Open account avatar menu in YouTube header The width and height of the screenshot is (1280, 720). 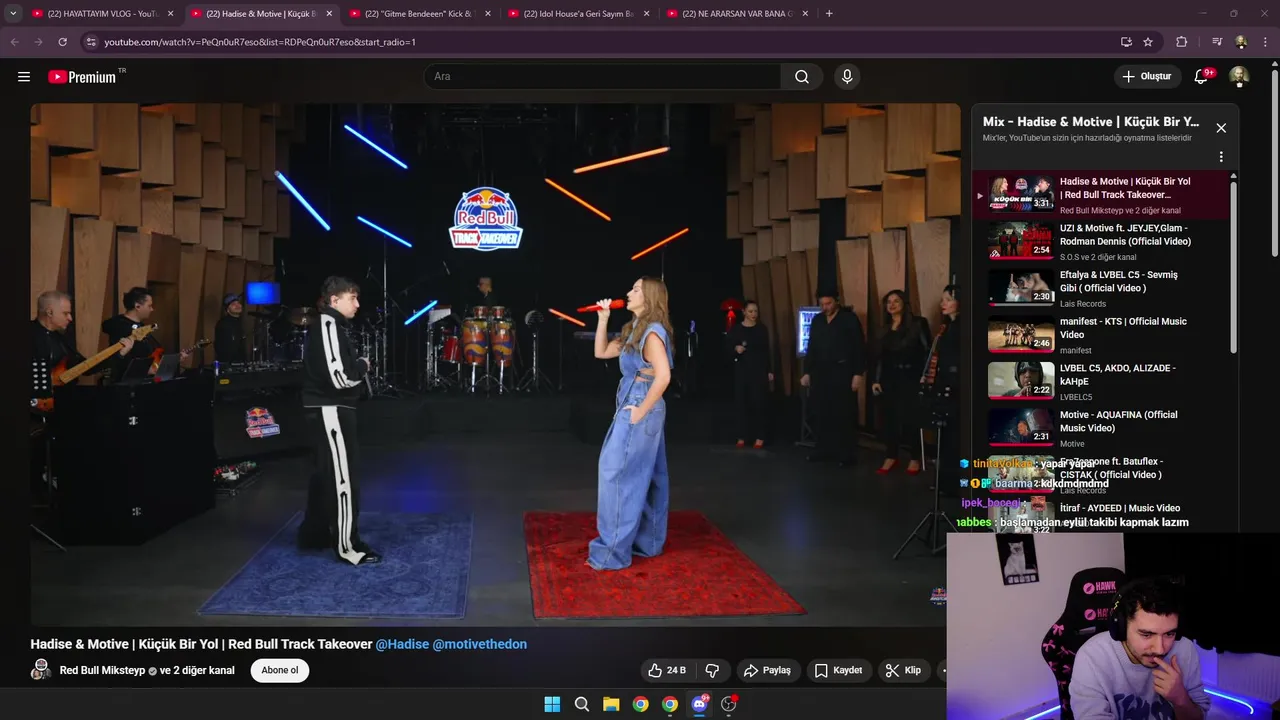click(1239, 77)
